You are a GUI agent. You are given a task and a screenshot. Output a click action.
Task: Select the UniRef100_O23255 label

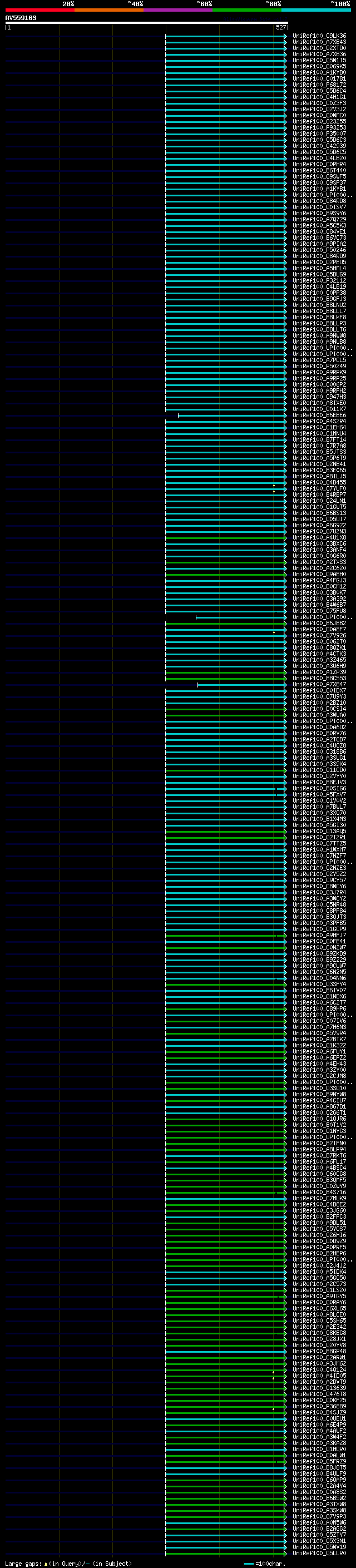point(319,122)
